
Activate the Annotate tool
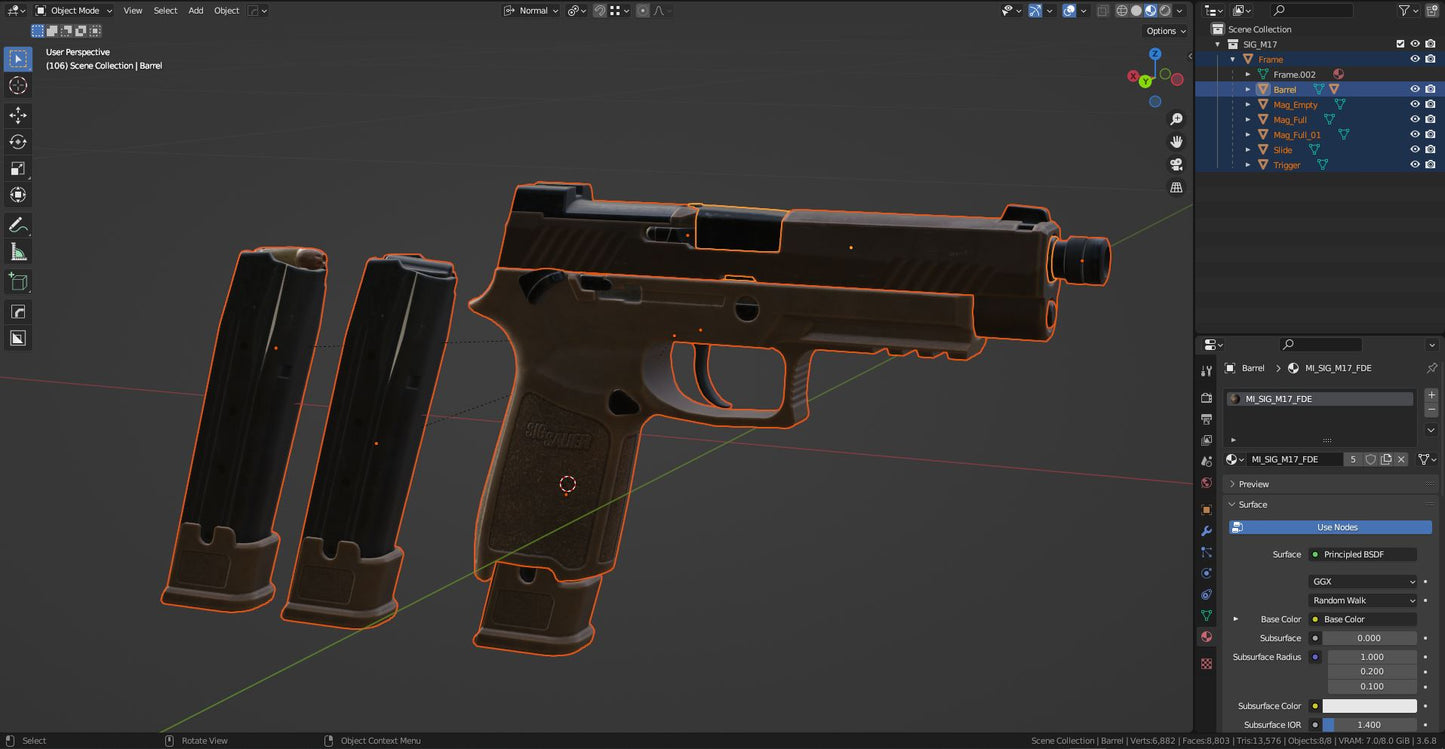pos(18,225)
